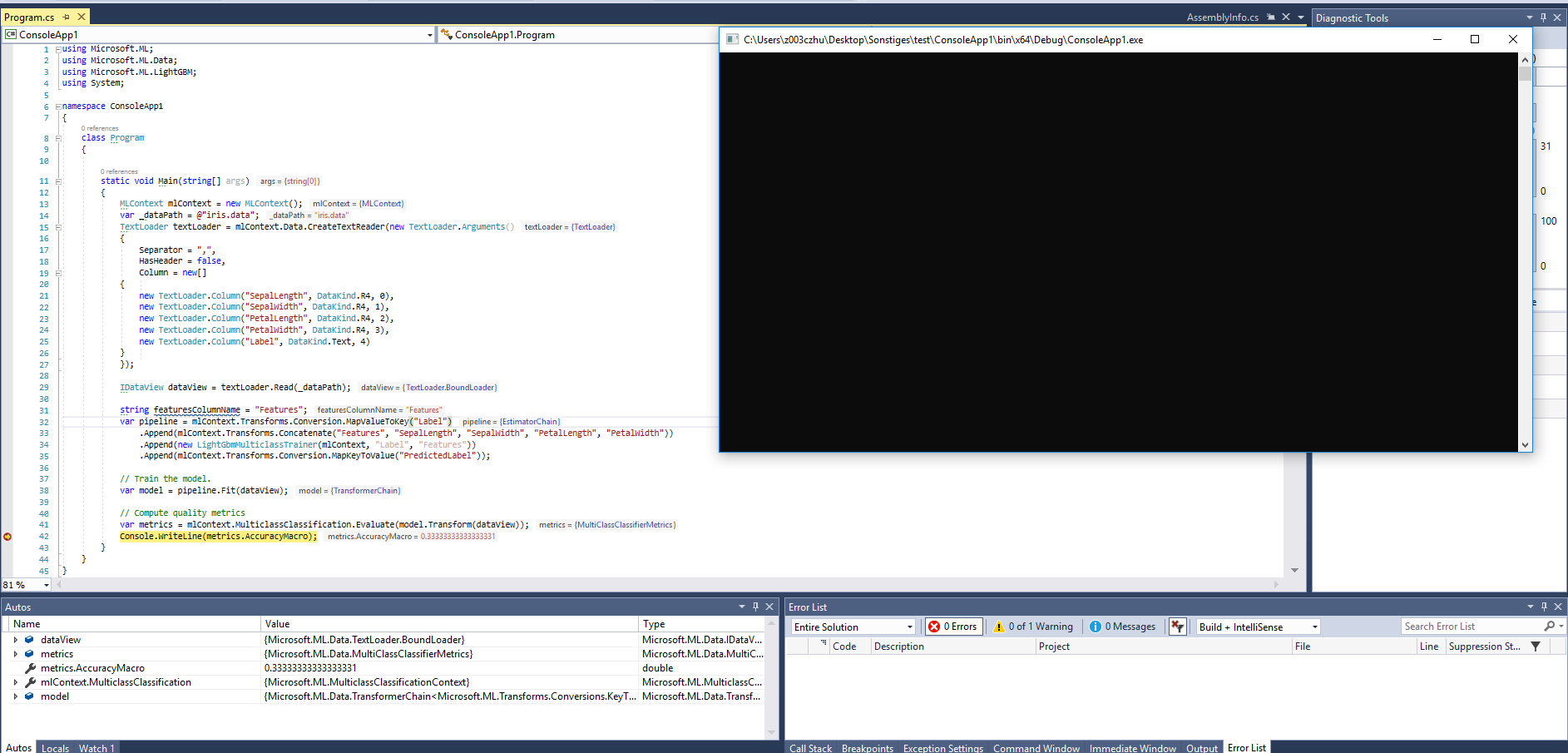Image resolution: width=1568 pixels, height=753 pixels.
Task: Pin the Autos window
Action: coord(755,607)
